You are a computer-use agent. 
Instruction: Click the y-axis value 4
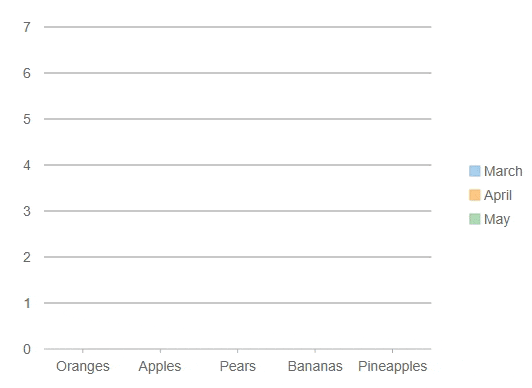pos(27,166)
